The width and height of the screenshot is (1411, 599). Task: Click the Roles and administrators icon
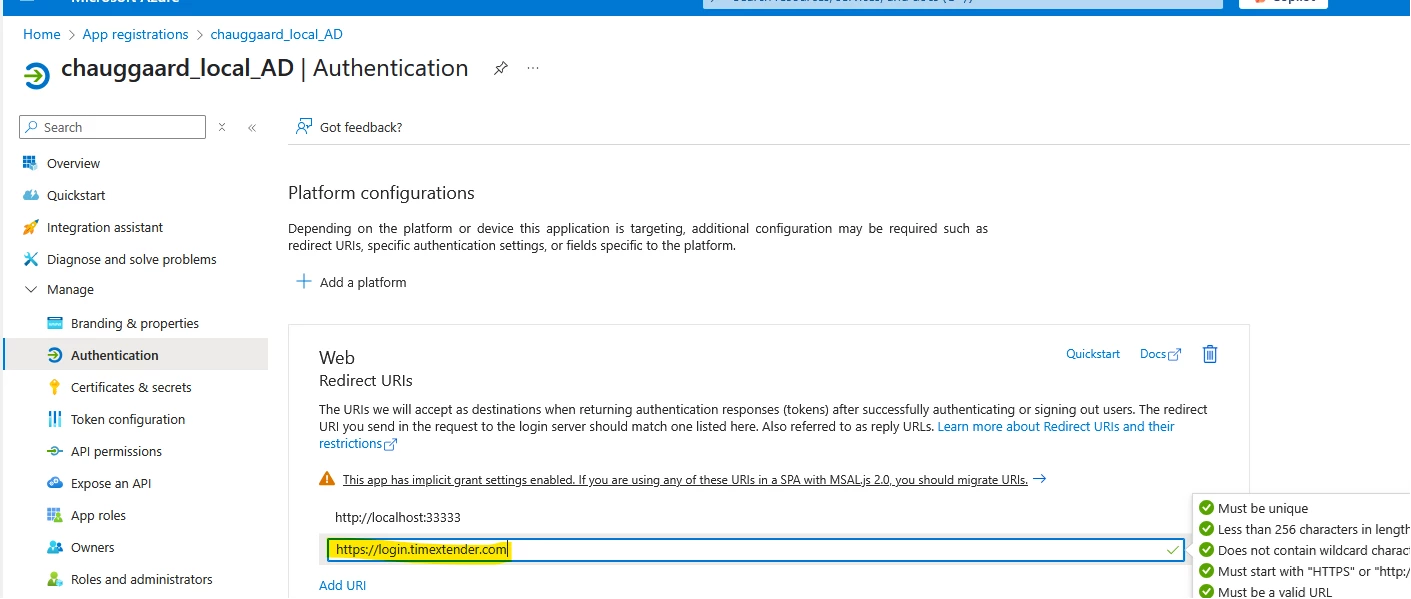point(55,579)
